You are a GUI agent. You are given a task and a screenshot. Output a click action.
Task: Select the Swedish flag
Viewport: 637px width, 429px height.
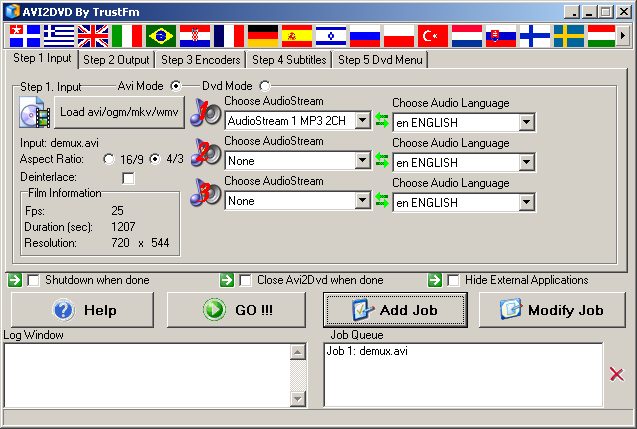569,36
